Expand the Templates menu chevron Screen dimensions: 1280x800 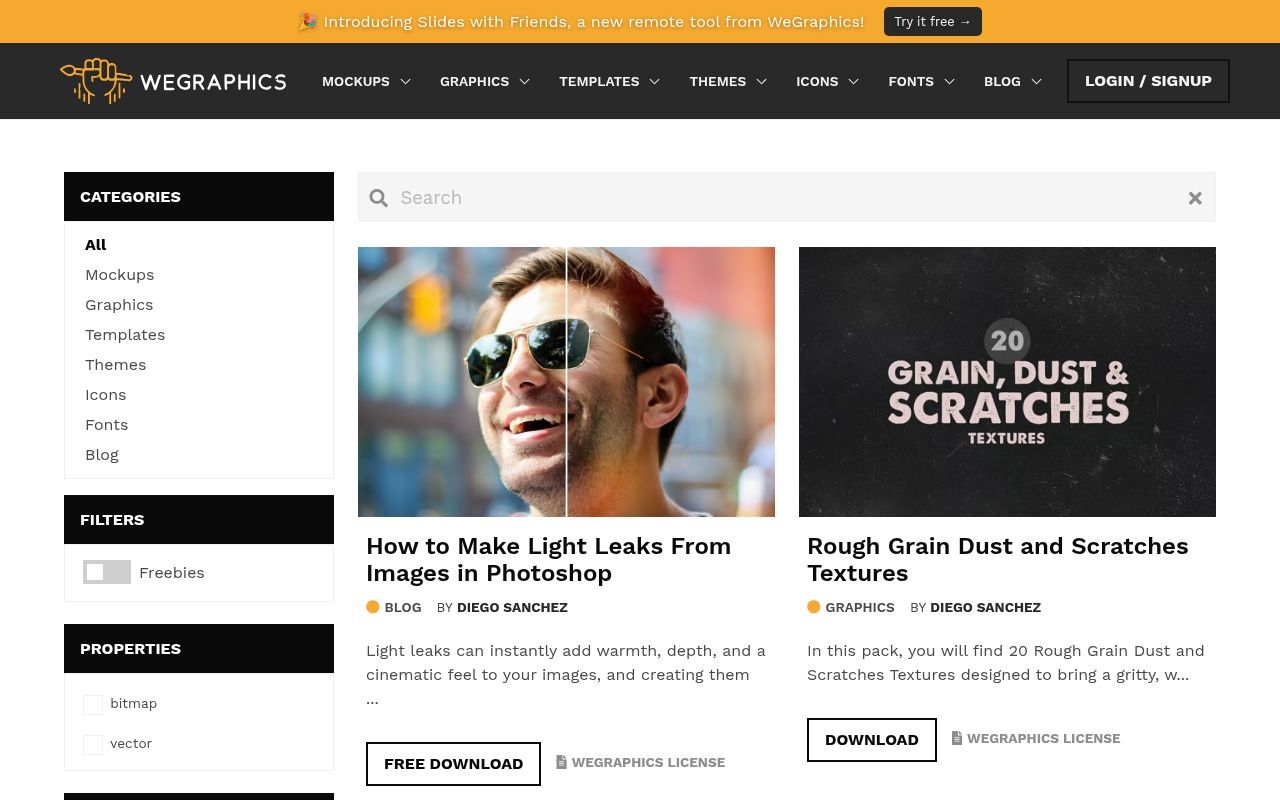point(655,82)
